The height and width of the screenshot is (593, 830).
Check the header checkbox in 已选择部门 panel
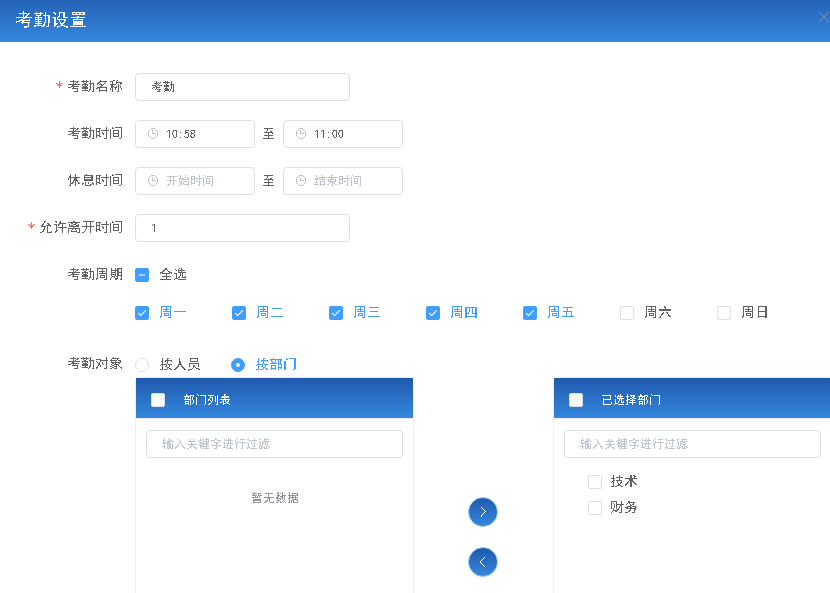click(x=575, y=398)
